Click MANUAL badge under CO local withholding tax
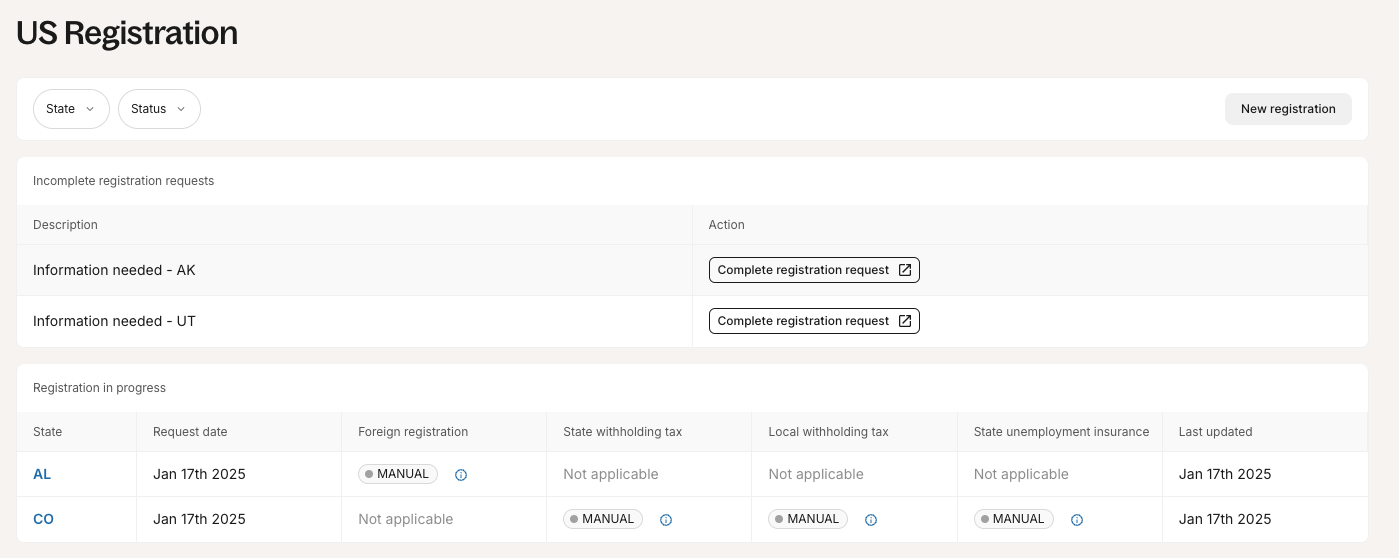 click(x=808, y=519)
